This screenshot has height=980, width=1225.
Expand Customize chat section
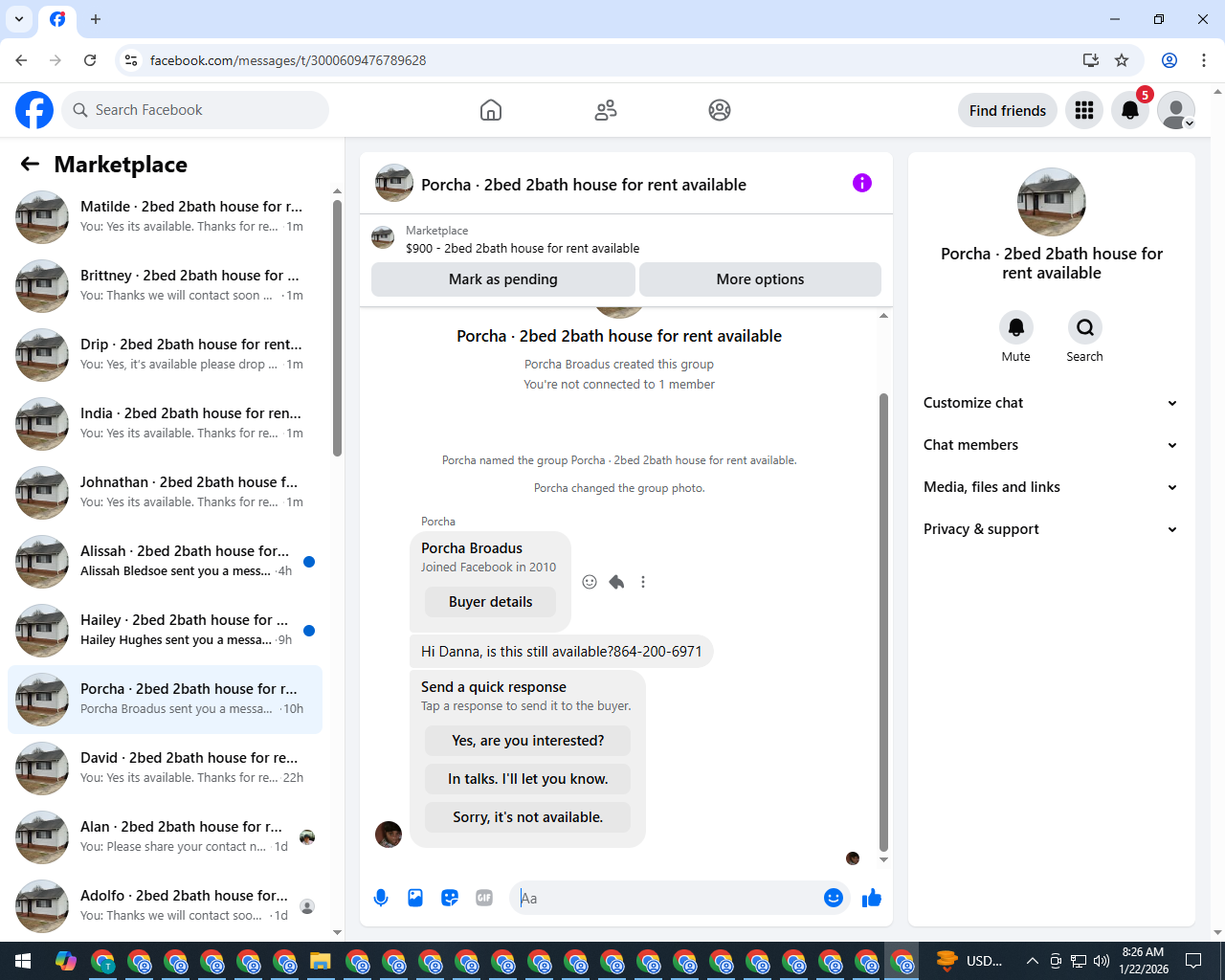(x=1050, y=403)
